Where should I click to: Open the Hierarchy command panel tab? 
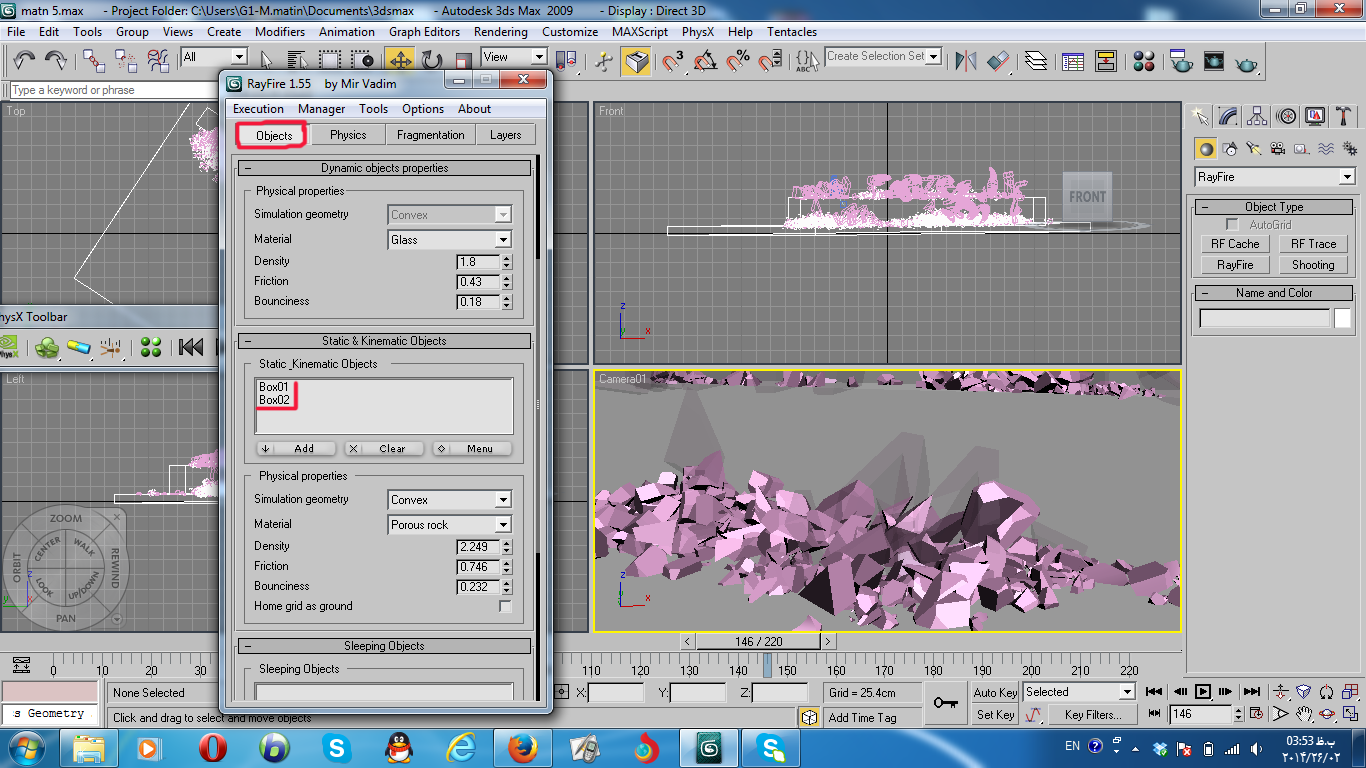(x=1257, y=116)
